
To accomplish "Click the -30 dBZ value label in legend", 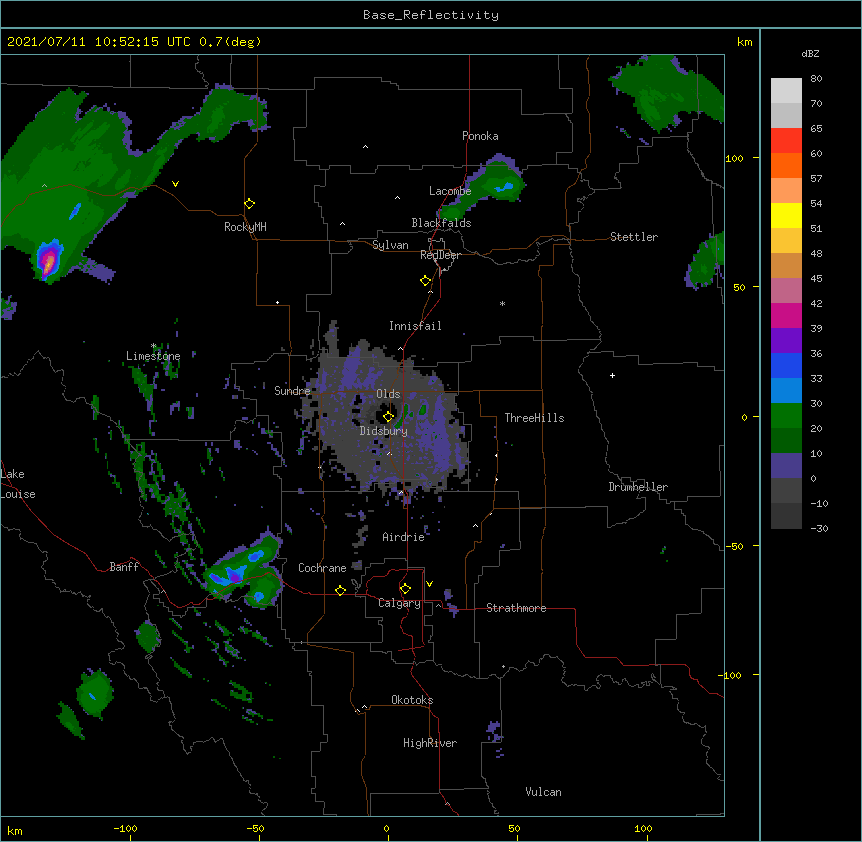I will tap(819, 528).
